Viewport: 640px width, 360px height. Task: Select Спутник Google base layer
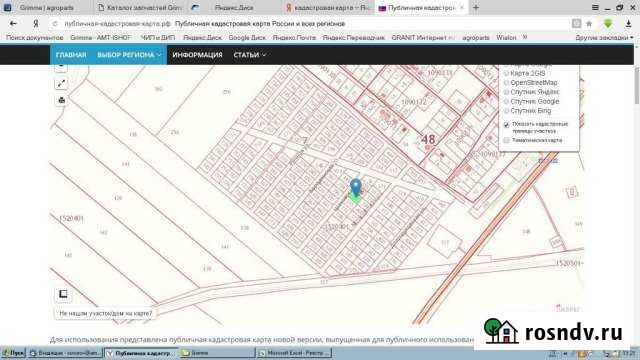click(506, 102)
